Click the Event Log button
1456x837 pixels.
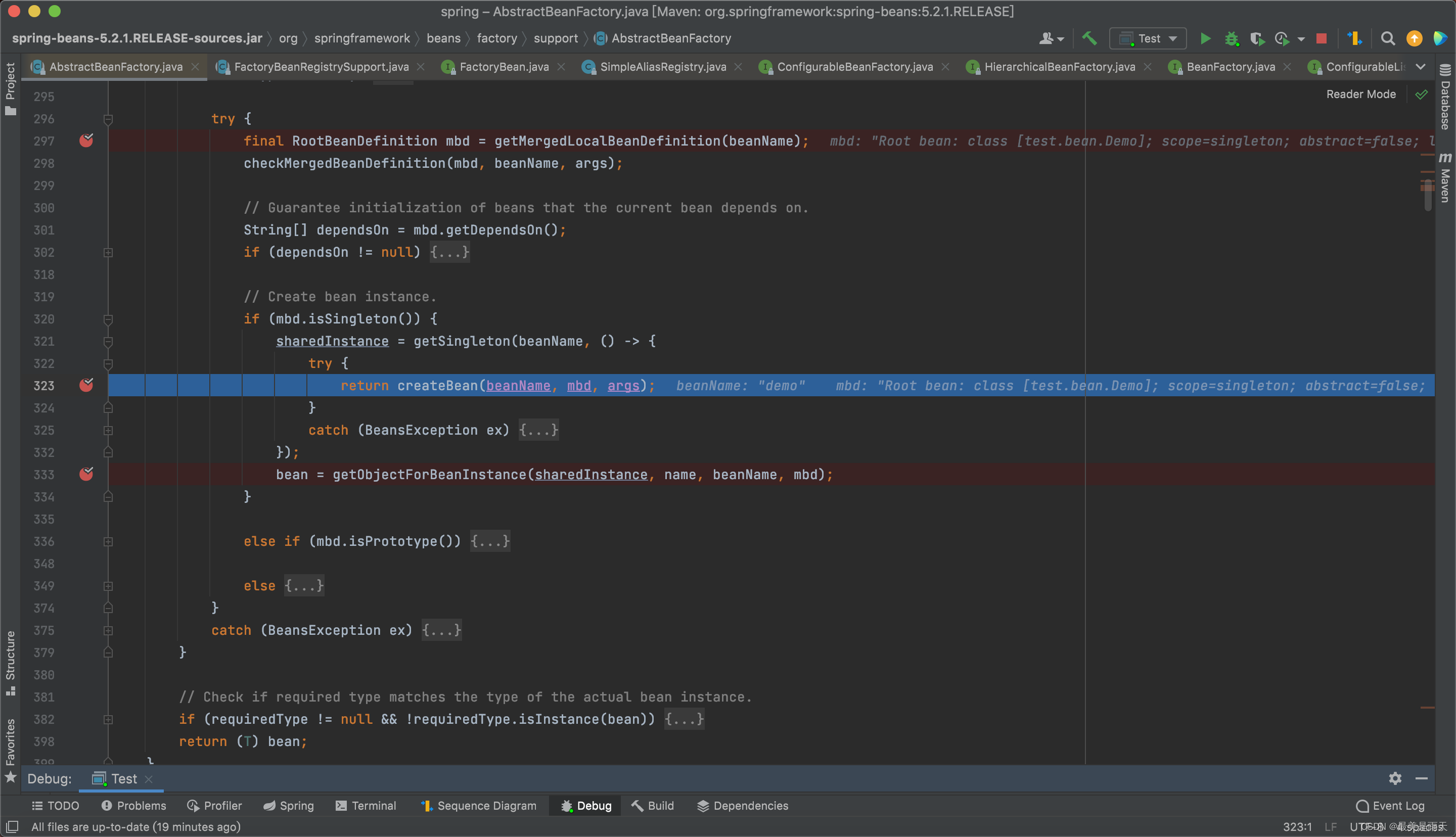(x=1390, y=805)
